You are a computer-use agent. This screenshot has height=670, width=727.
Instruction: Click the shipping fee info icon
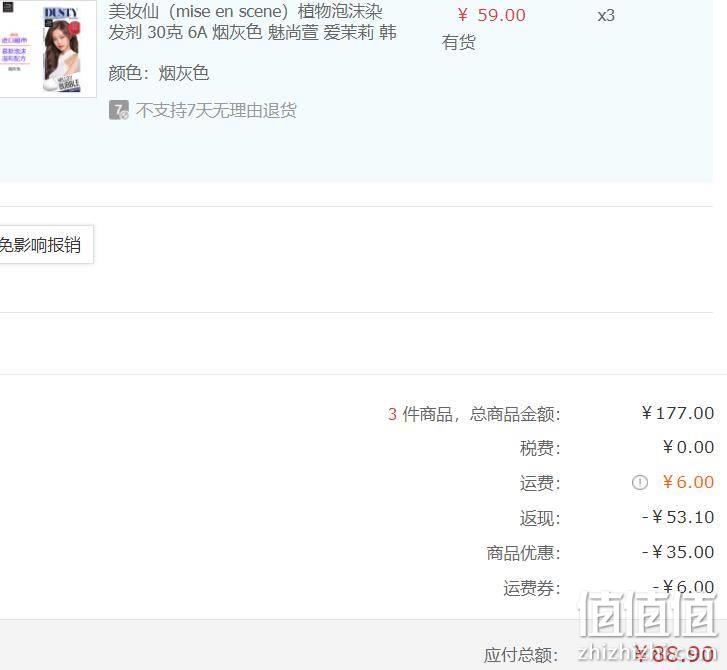tap(639, 483)
